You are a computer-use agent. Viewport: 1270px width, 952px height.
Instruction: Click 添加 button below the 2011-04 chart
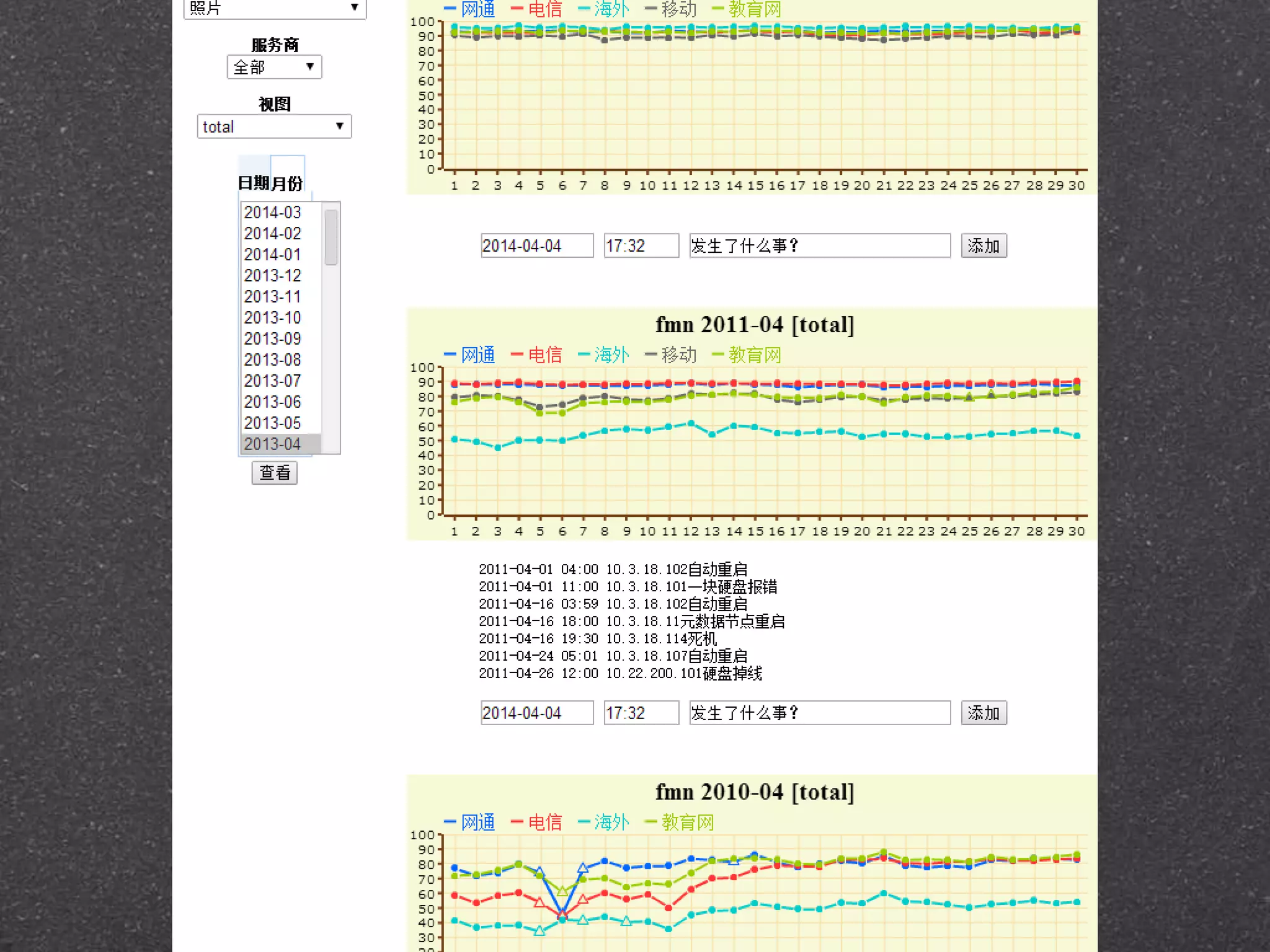pos(984,713)
